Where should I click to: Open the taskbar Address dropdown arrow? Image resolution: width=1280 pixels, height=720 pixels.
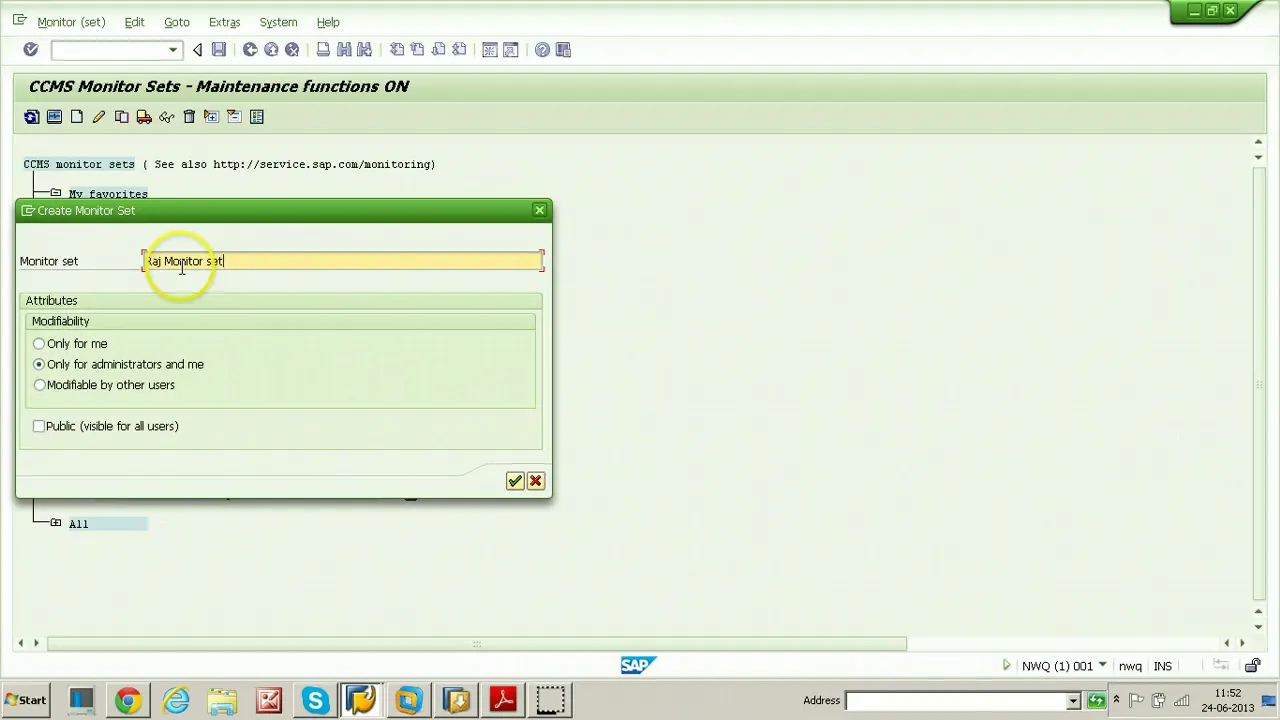[x=1072, y=701]
